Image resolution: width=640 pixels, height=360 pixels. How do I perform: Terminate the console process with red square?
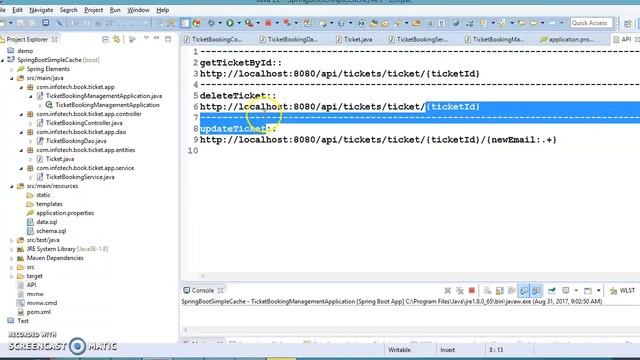(x=471, y=291)
